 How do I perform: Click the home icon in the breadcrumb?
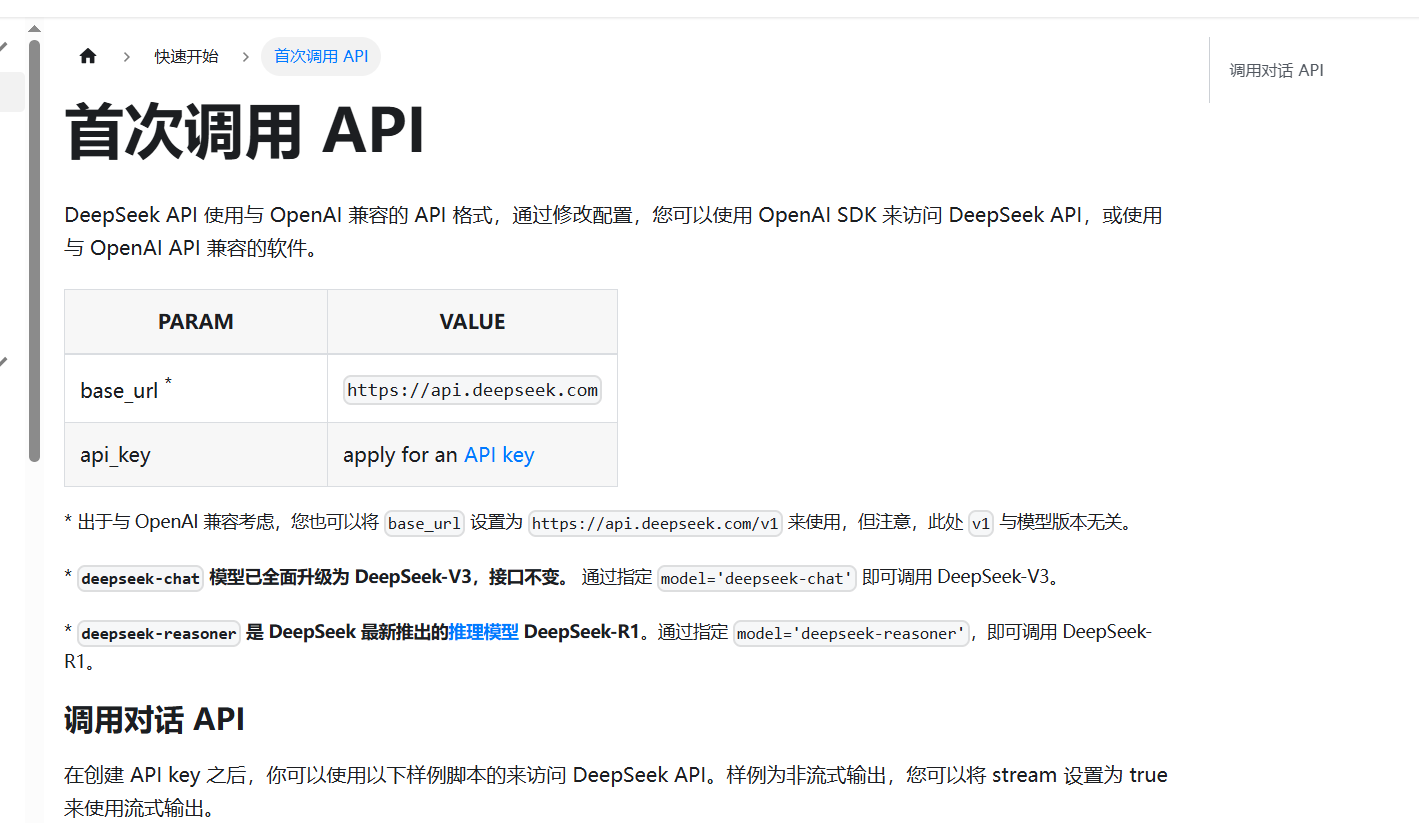[88, 56]
